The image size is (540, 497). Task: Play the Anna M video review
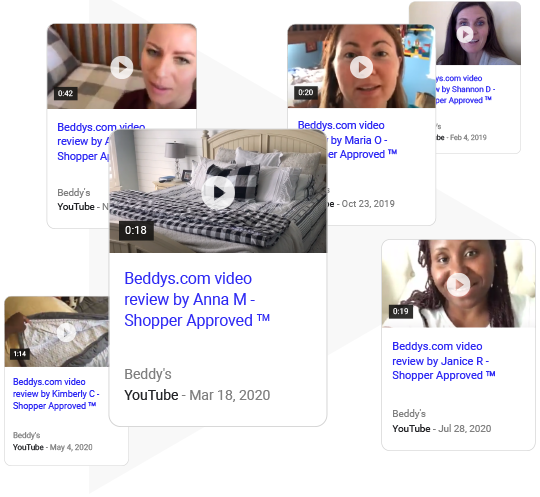pos(218,193)
